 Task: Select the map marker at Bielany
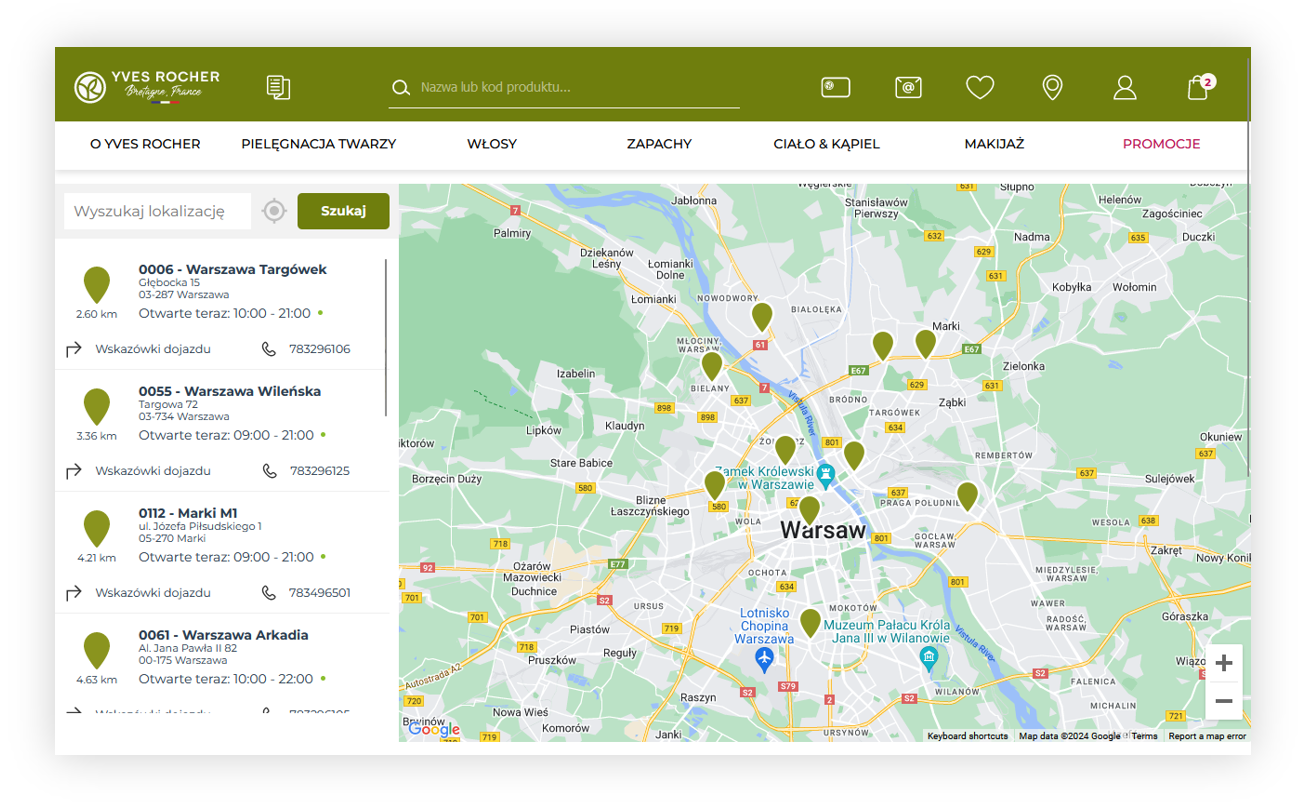711,366
